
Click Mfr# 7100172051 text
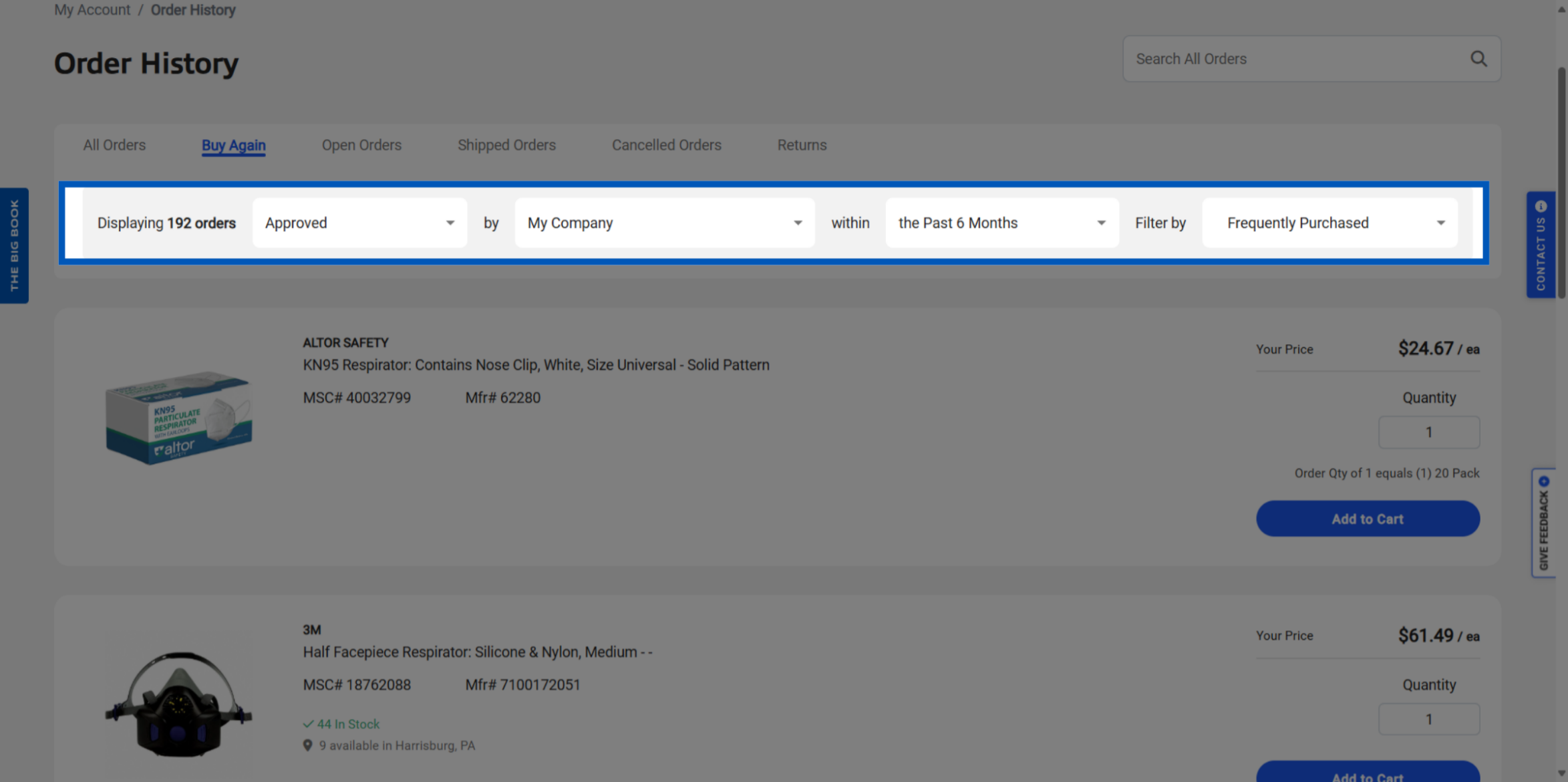pyautogui.click(x=523, y=685)
